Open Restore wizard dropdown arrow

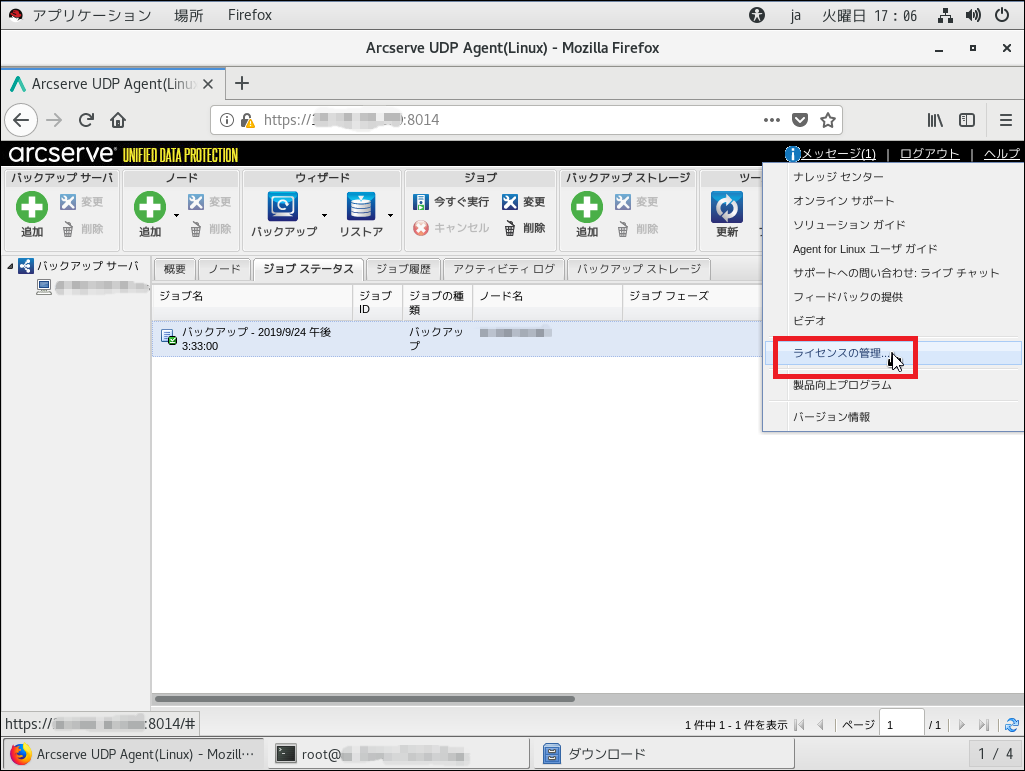[x=390, y=215]
